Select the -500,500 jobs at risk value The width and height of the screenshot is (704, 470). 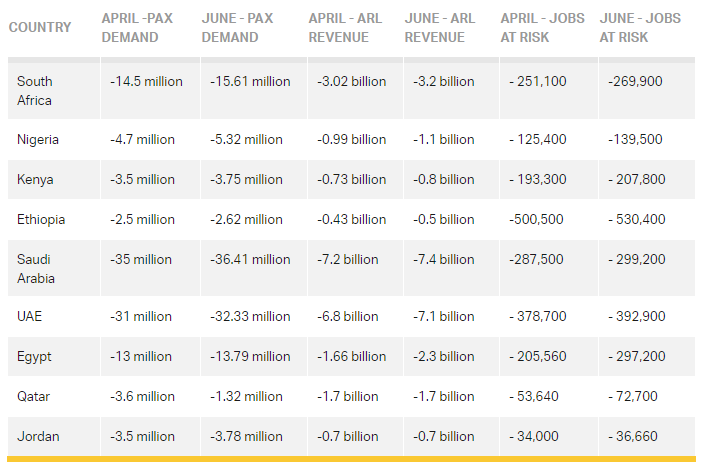[x=536, y=219]
